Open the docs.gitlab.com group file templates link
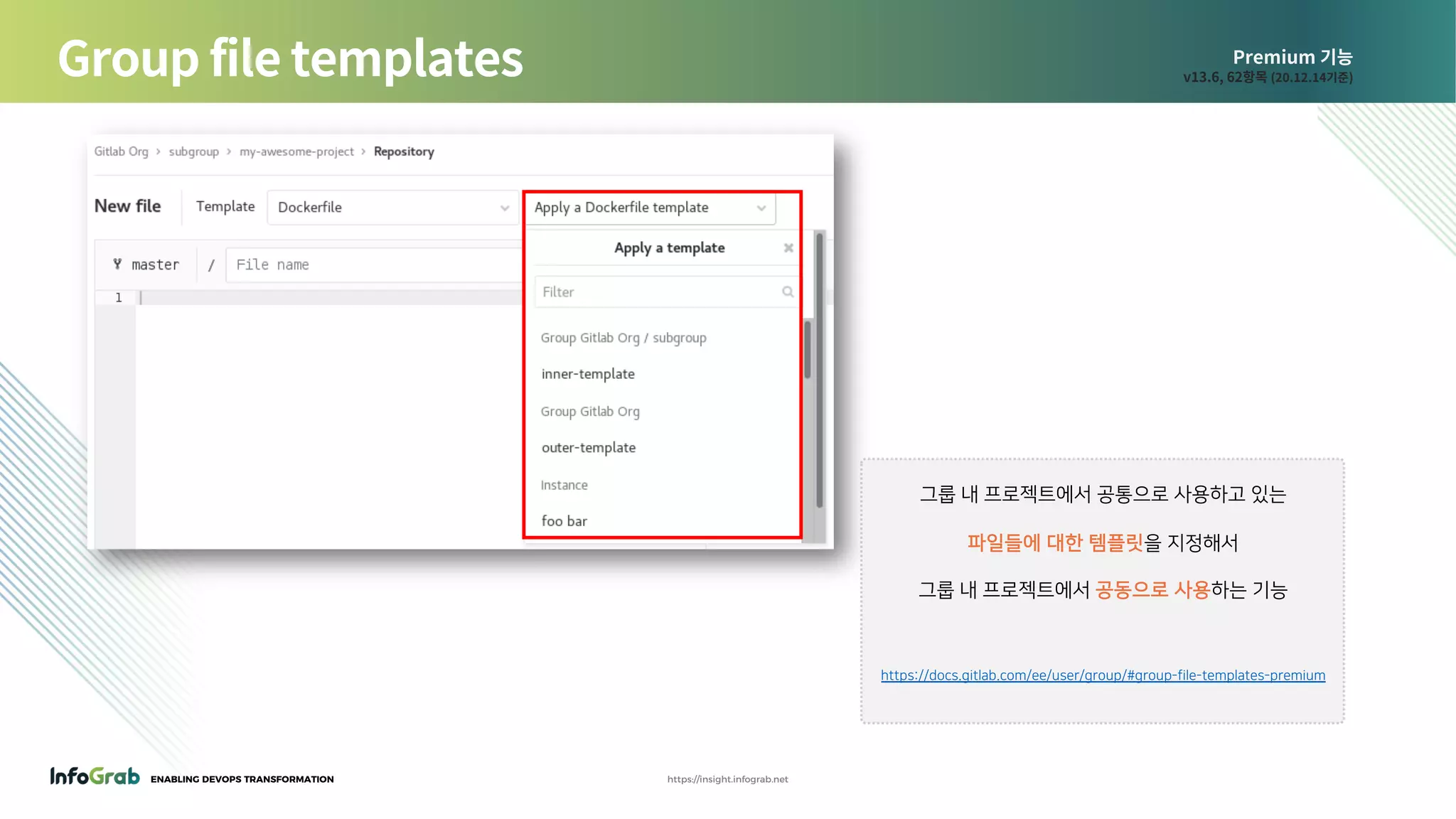This screenshot has width=1456, height=819. pyautogui.click(x=1103, y=675)
